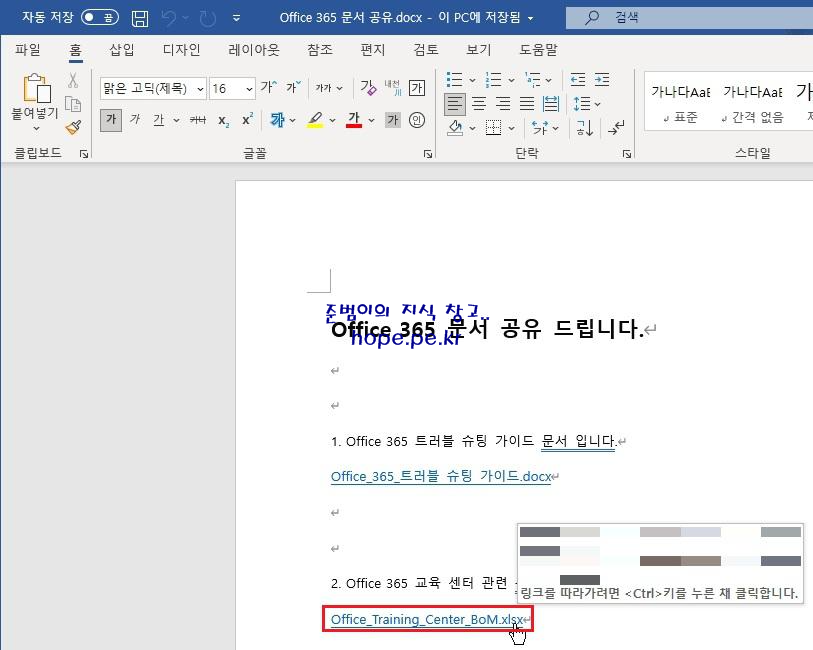Click the Undo arrow icon

click(169, 18)
